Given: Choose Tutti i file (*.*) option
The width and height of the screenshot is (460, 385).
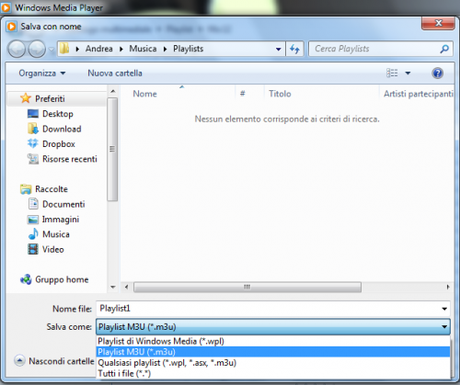Looking at the screenshot, I should click(273, 374).
